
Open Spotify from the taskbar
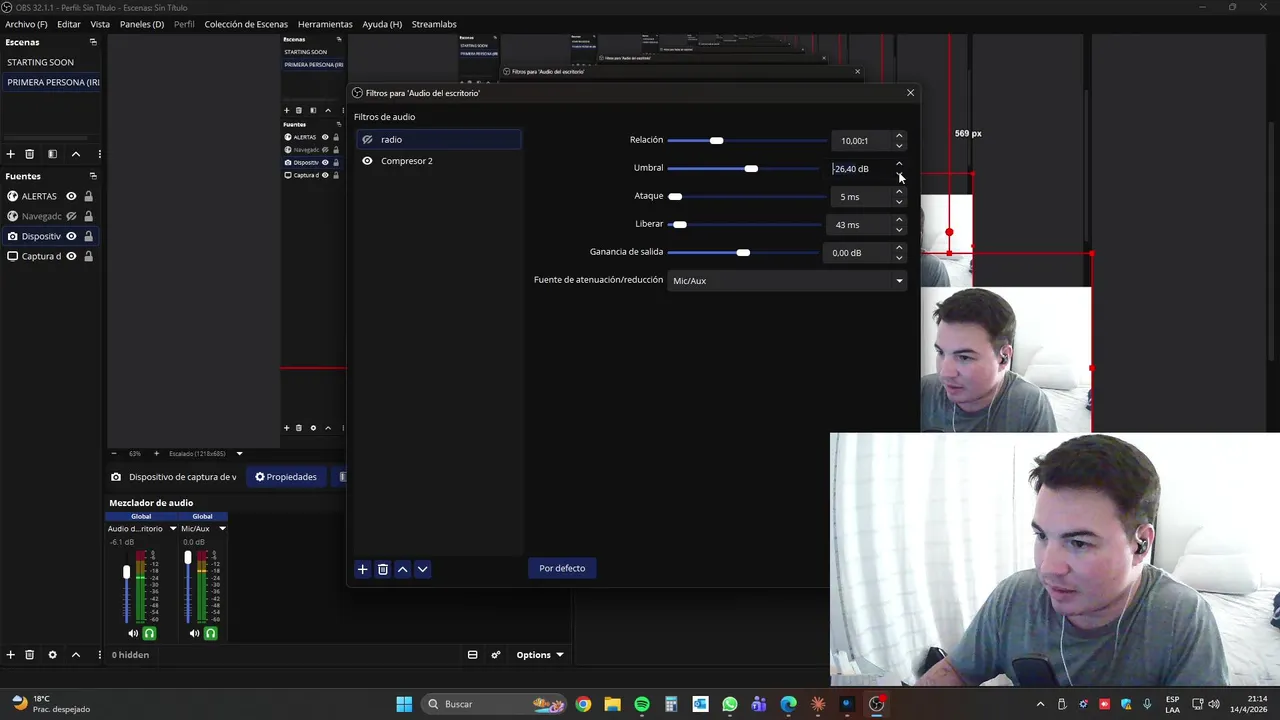pos(642,704)
